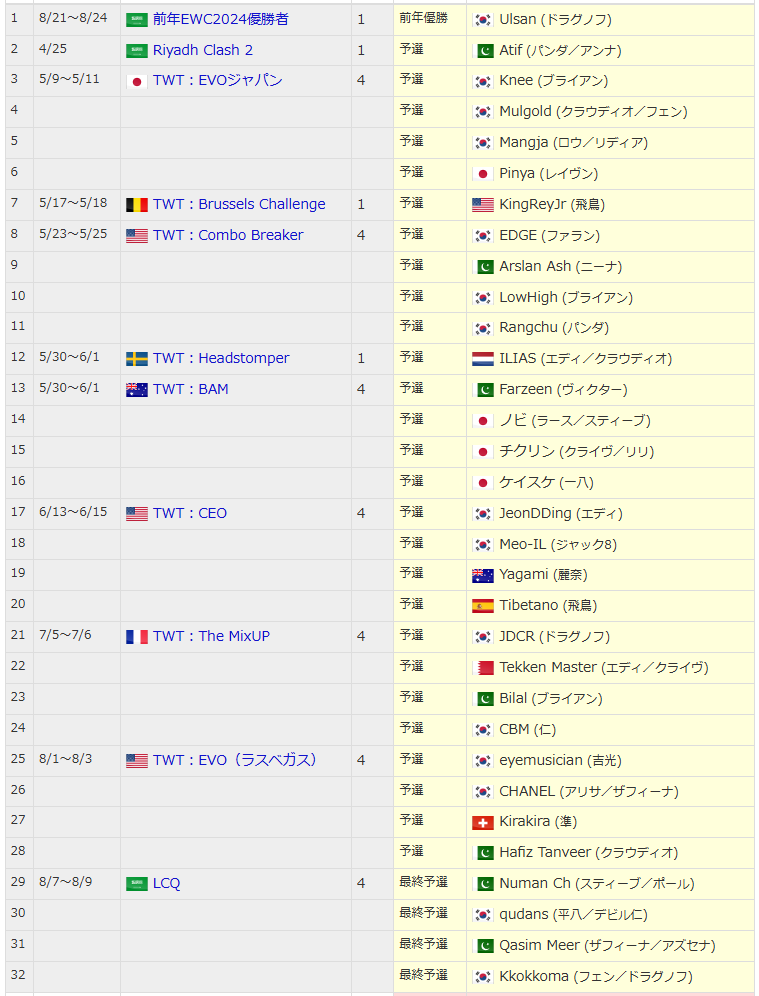This screenshot has width=759, height=996.
Task: Click the Australia flag next to Yagami
Action: pyautogui.click(x=483, y=575)
